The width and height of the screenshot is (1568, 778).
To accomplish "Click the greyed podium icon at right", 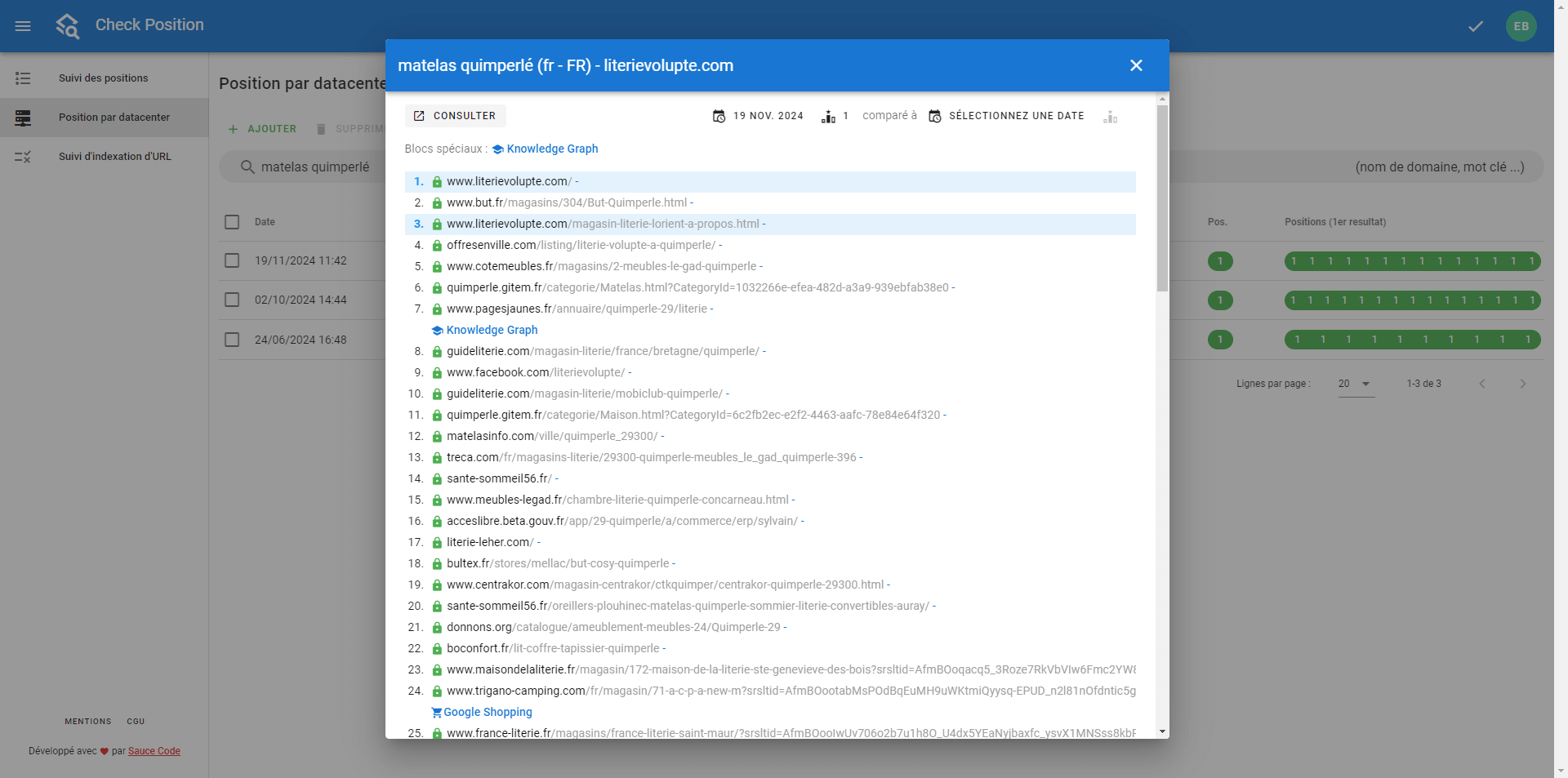I will point(1110,117).
